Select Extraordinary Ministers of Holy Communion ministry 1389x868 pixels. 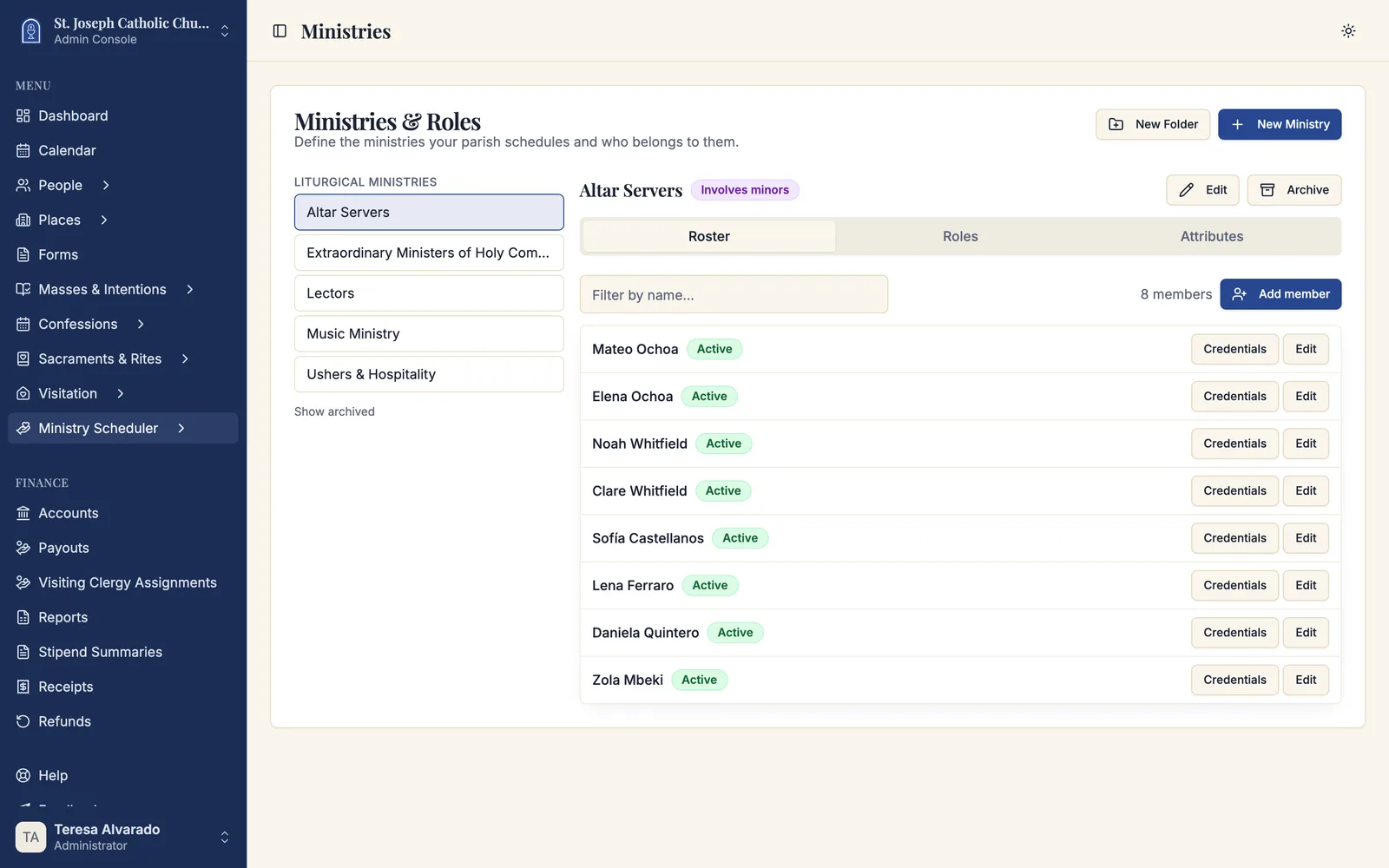click(x=429, y=253)
